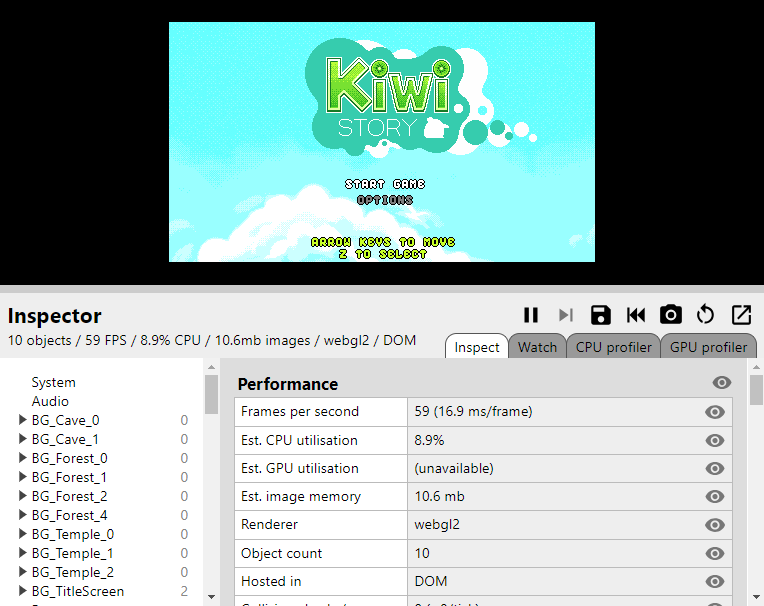Pop out the inspector window
The image size is (764, 606).
[741, 315]
